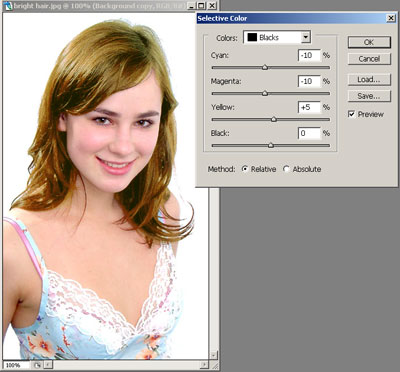Viewport: 400px width, 372px height.
Task: Click the Photoshop document icon in title bar
Action: click(7, 6)
